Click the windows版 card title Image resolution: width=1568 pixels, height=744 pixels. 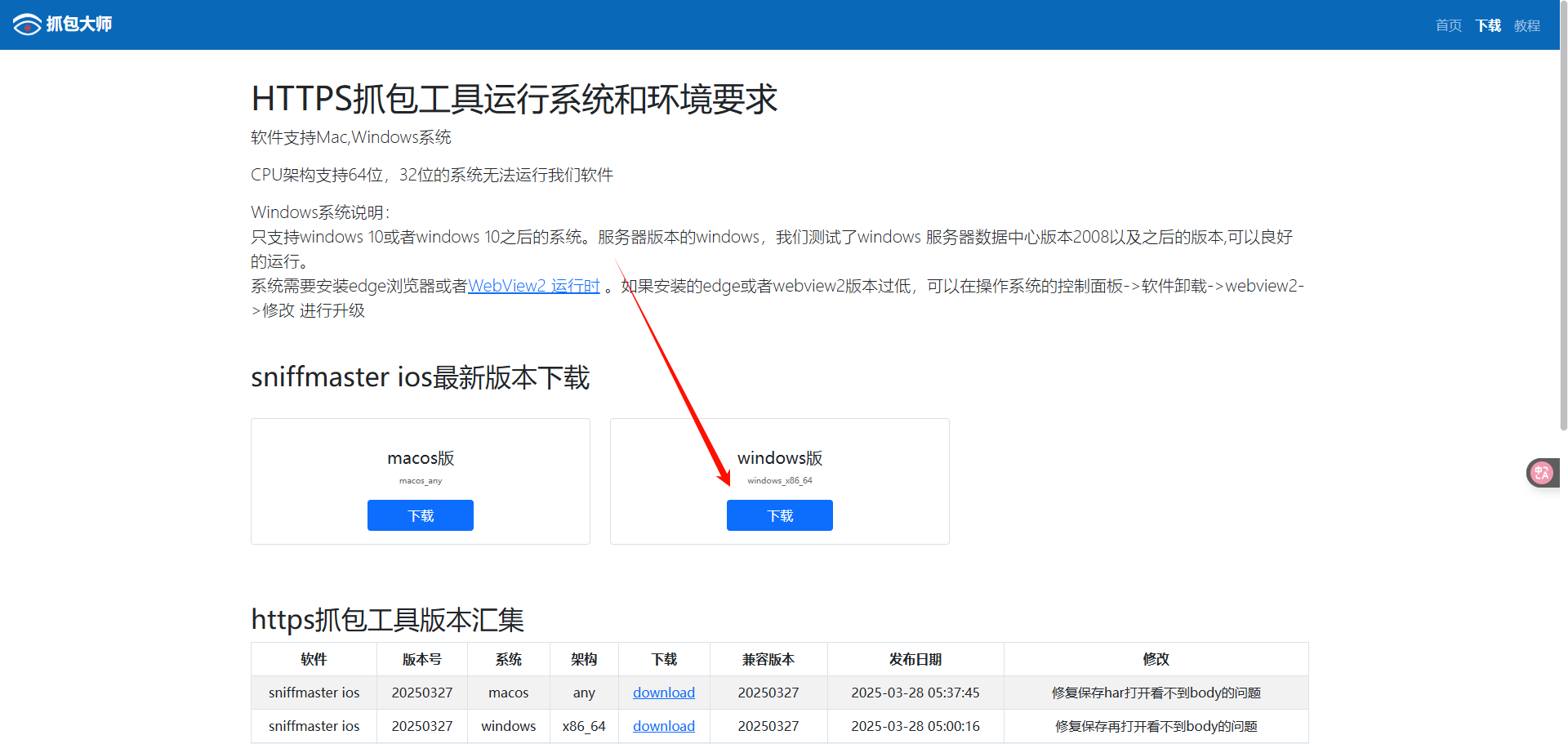click(x=780, y=458)
